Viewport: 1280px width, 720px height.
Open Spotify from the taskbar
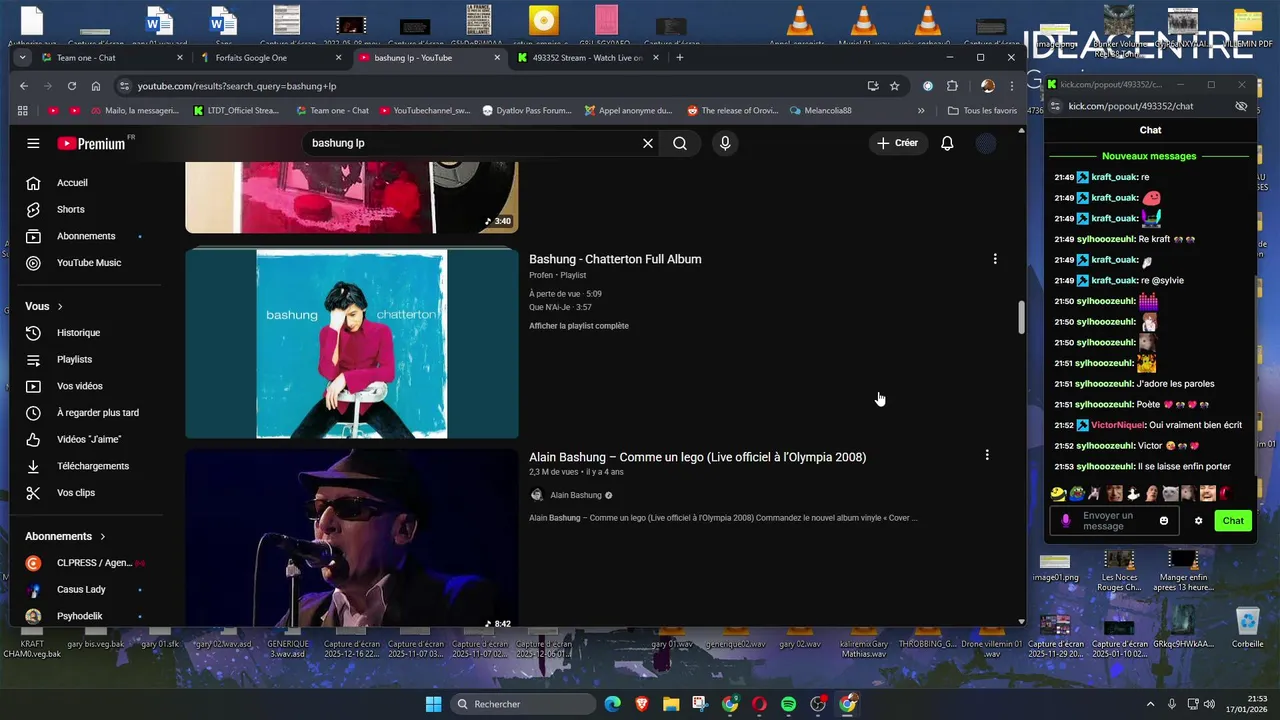(789, 704)
